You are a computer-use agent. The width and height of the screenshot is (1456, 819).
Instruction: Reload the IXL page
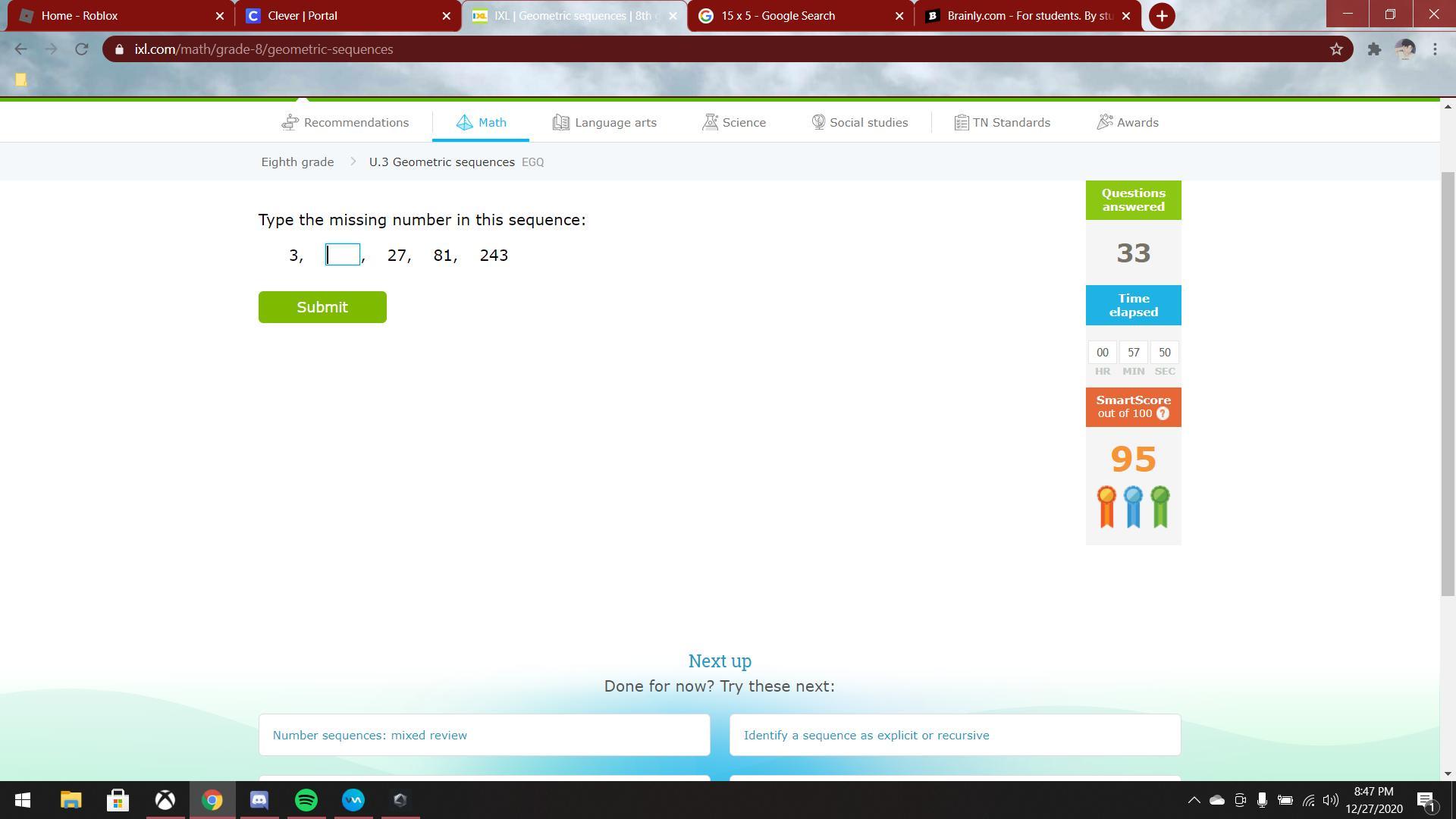[x=81, y=49]
